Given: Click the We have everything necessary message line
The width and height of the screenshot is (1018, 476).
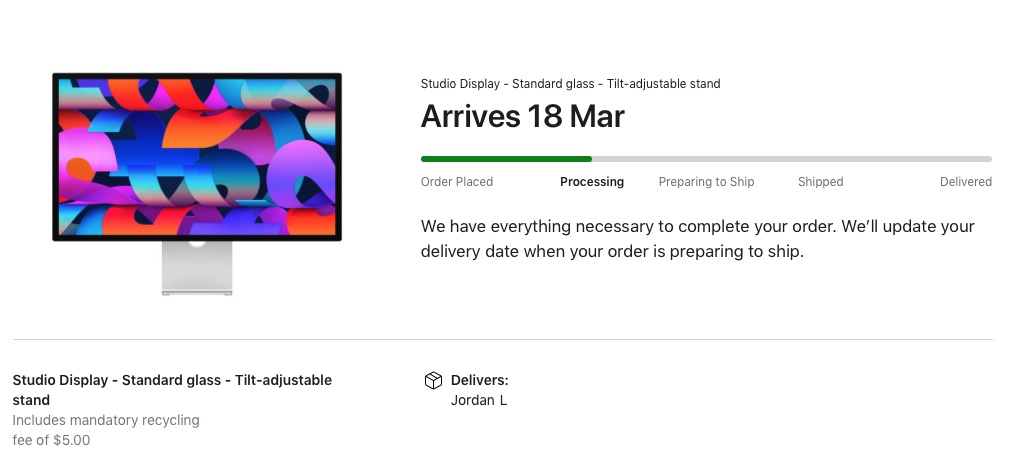Looking at the screenshot, I should pyautogui.click(x=697, y=227).
